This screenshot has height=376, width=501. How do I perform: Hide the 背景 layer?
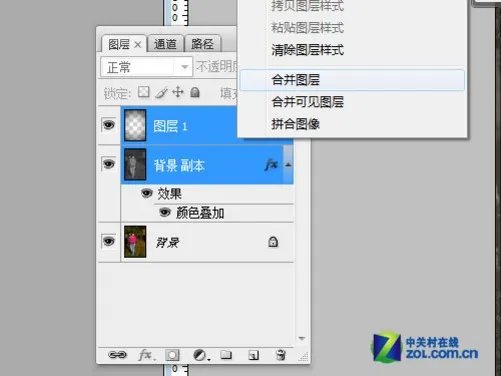coord(109,241)
